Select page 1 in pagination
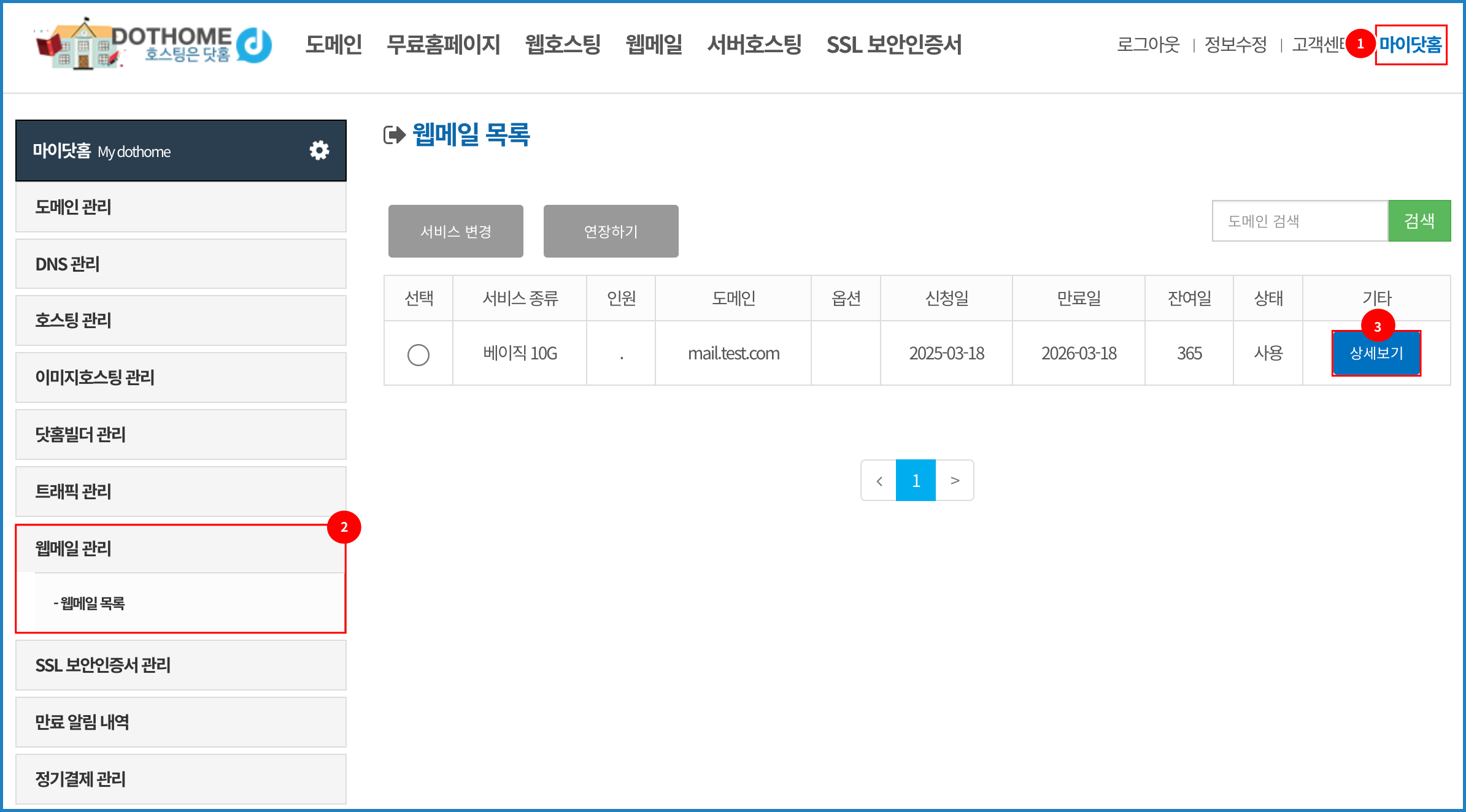The height and width of the screenshot is (812, 1466). pos(916,481)
